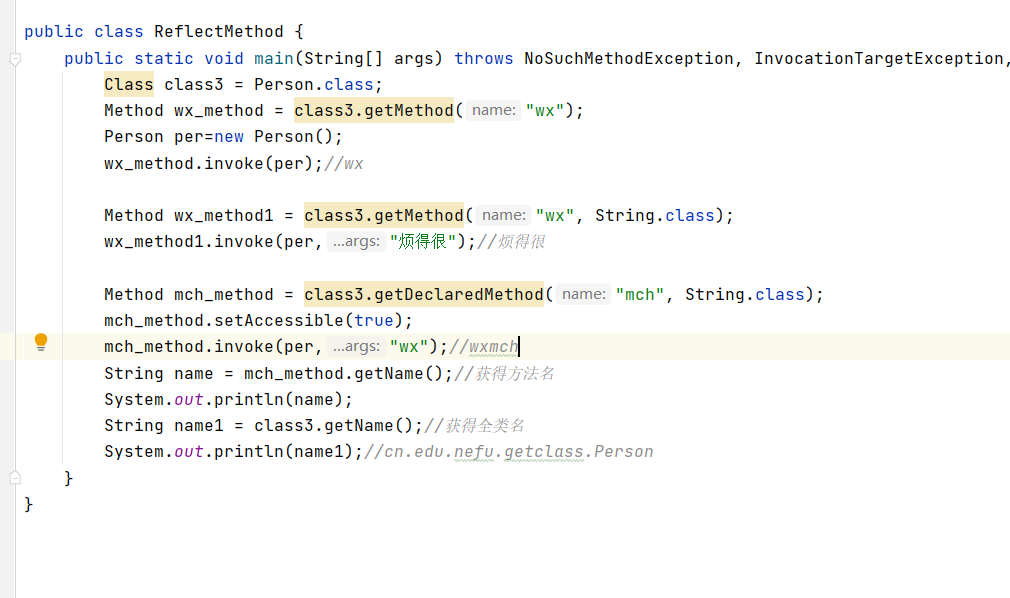Click the '...args:' hint before "烦得很"
The height and width of the screenshot is (598, 1010).
[356, 242]
